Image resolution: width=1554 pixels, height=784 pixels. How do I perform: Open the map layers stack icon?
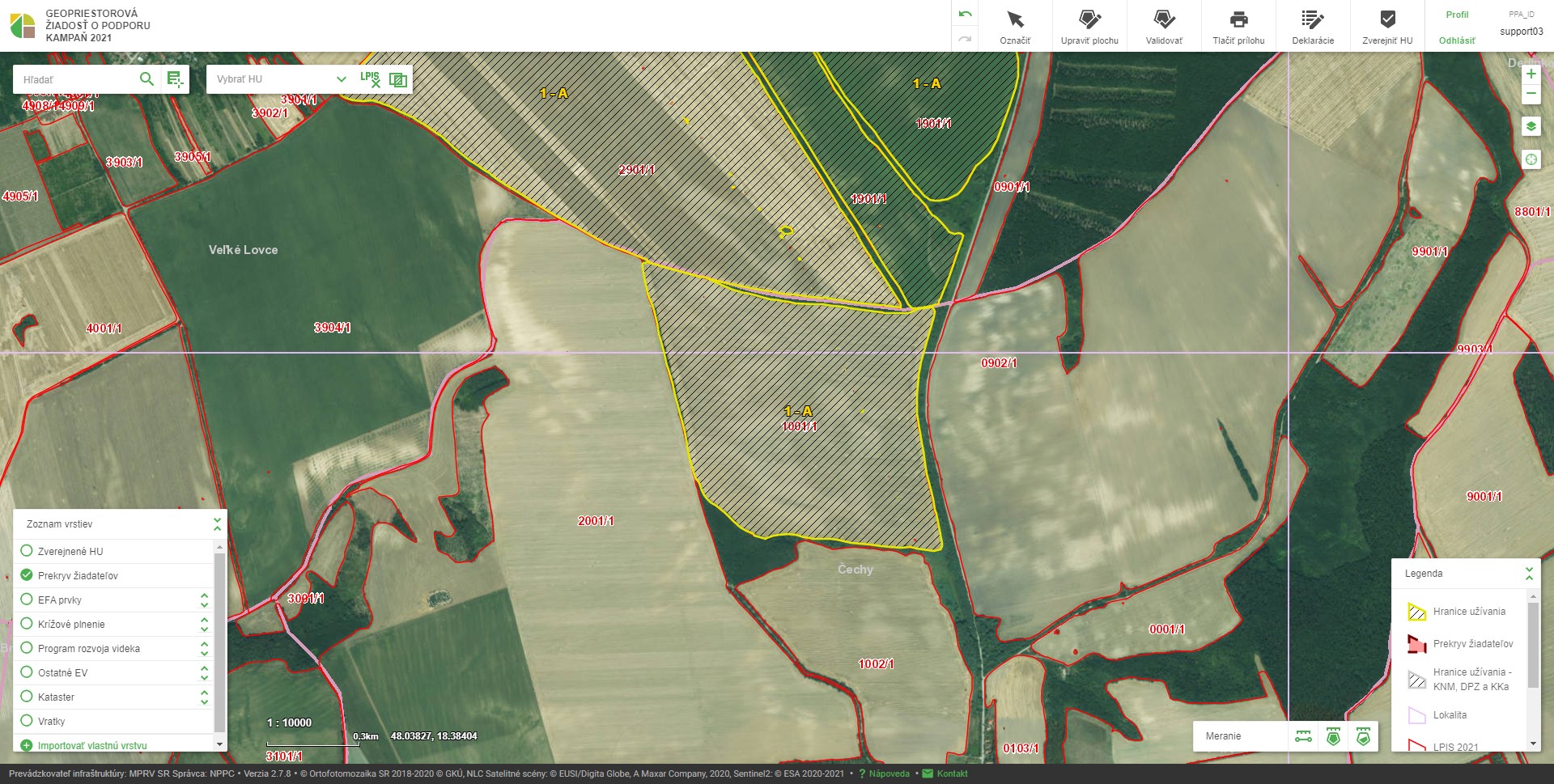pos(1531,126)
